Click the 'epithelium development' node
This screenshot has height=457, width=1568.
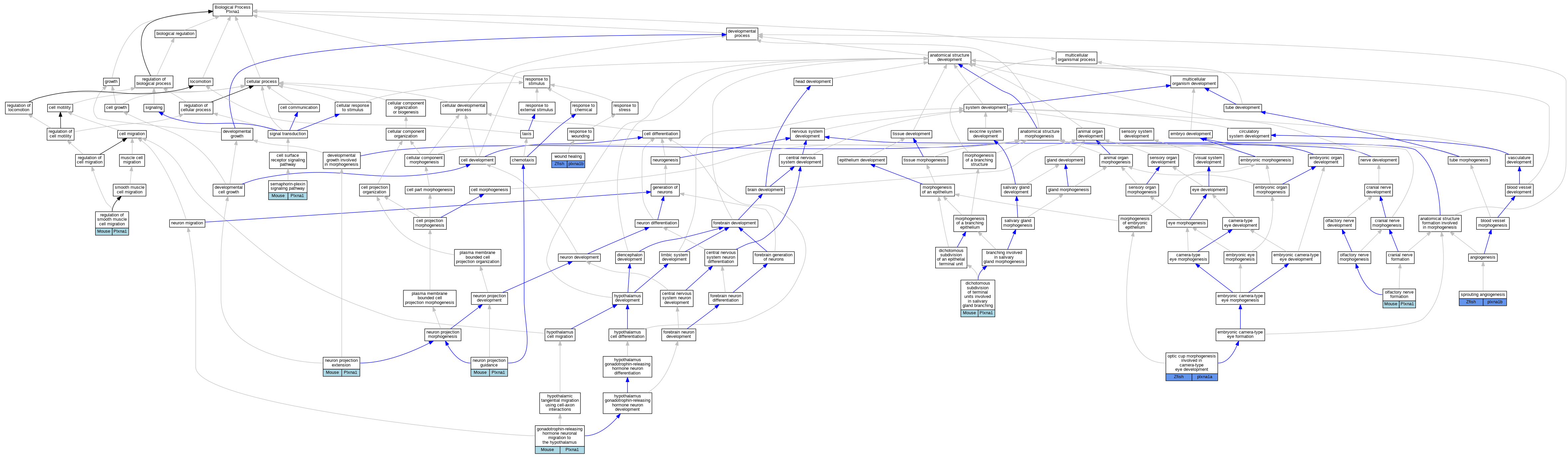tap(862, 160)
